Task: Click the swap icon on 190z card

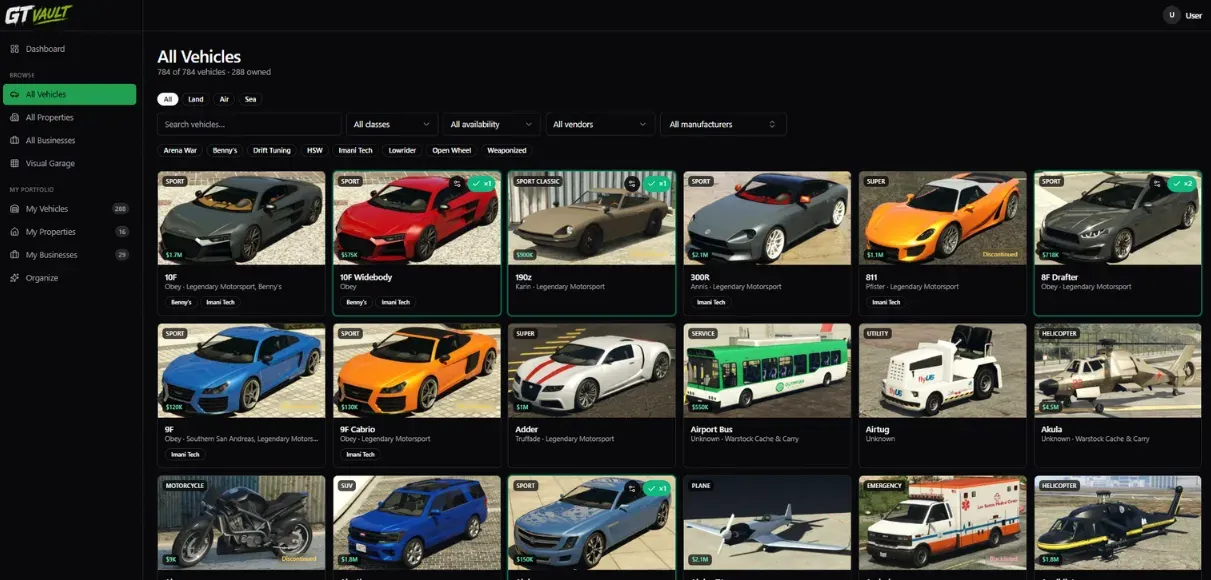Action: [632, 183]
